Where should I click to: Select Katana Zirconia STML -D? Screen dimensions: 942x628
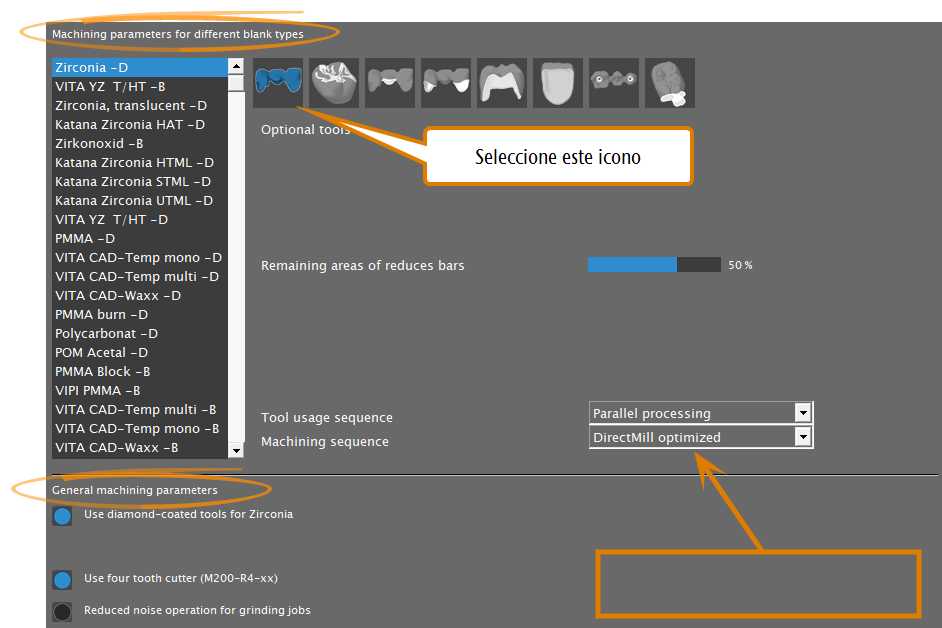140,181
